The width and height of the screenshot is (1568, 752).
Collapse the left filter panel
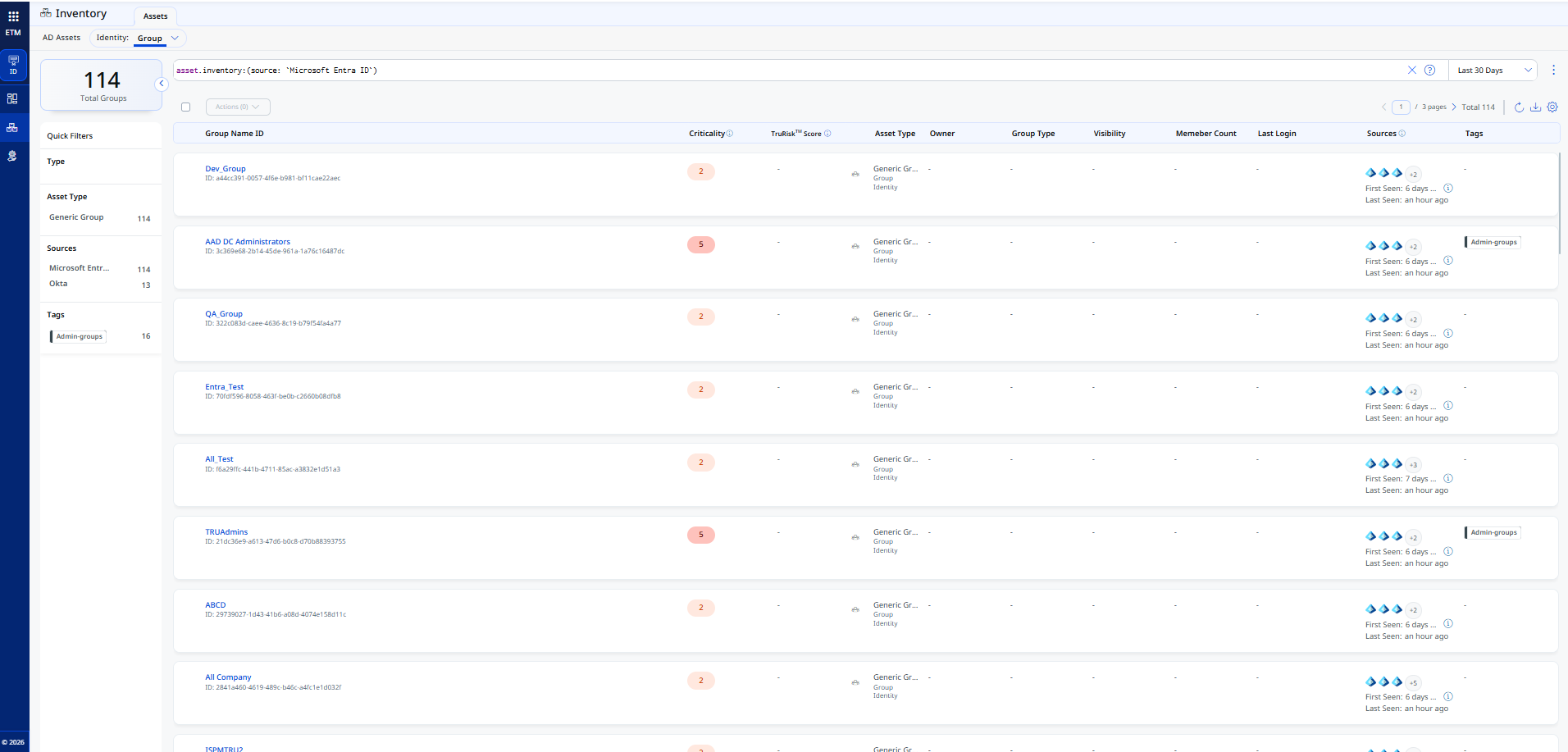coord(162,84)
